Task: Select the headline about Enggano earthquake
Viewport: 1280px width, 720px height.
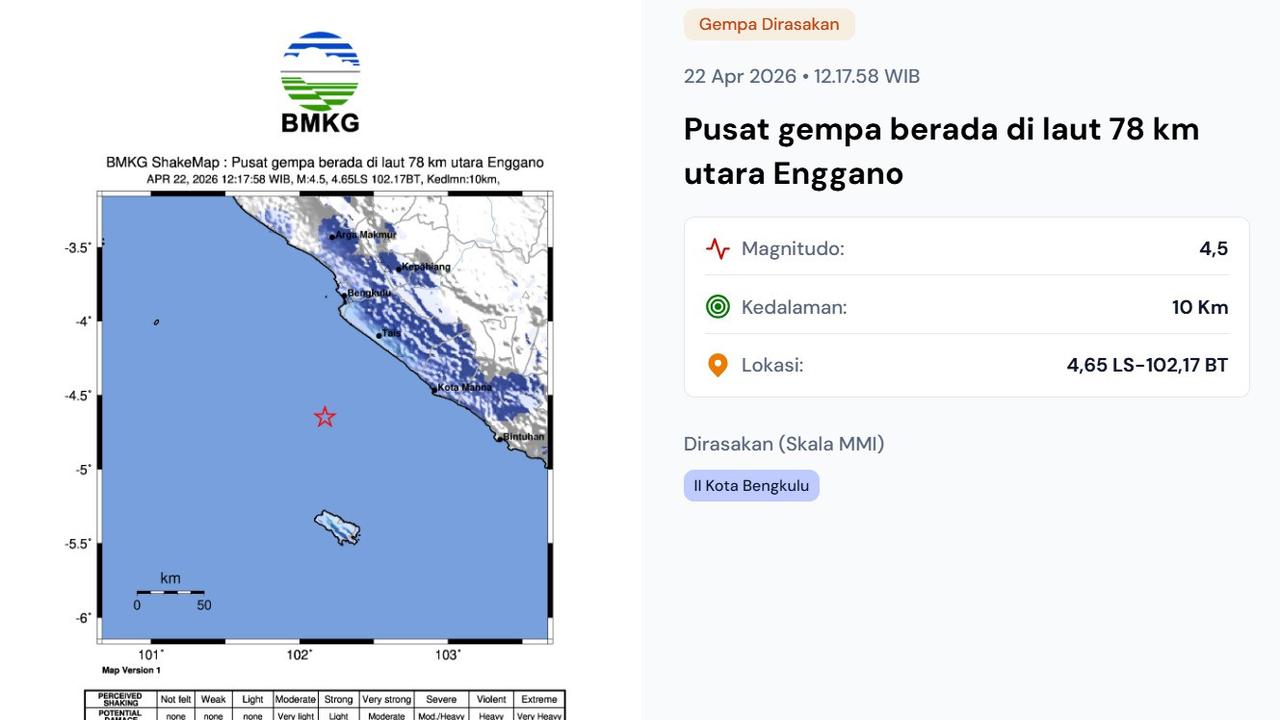Action: point(940,150)
